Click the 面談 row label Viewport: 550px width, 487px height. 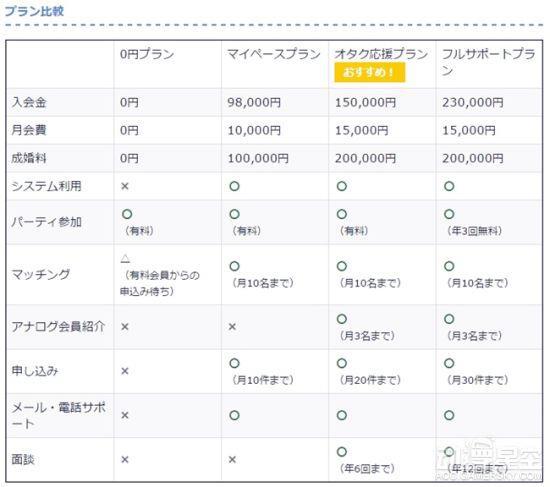tap(23, 459)
